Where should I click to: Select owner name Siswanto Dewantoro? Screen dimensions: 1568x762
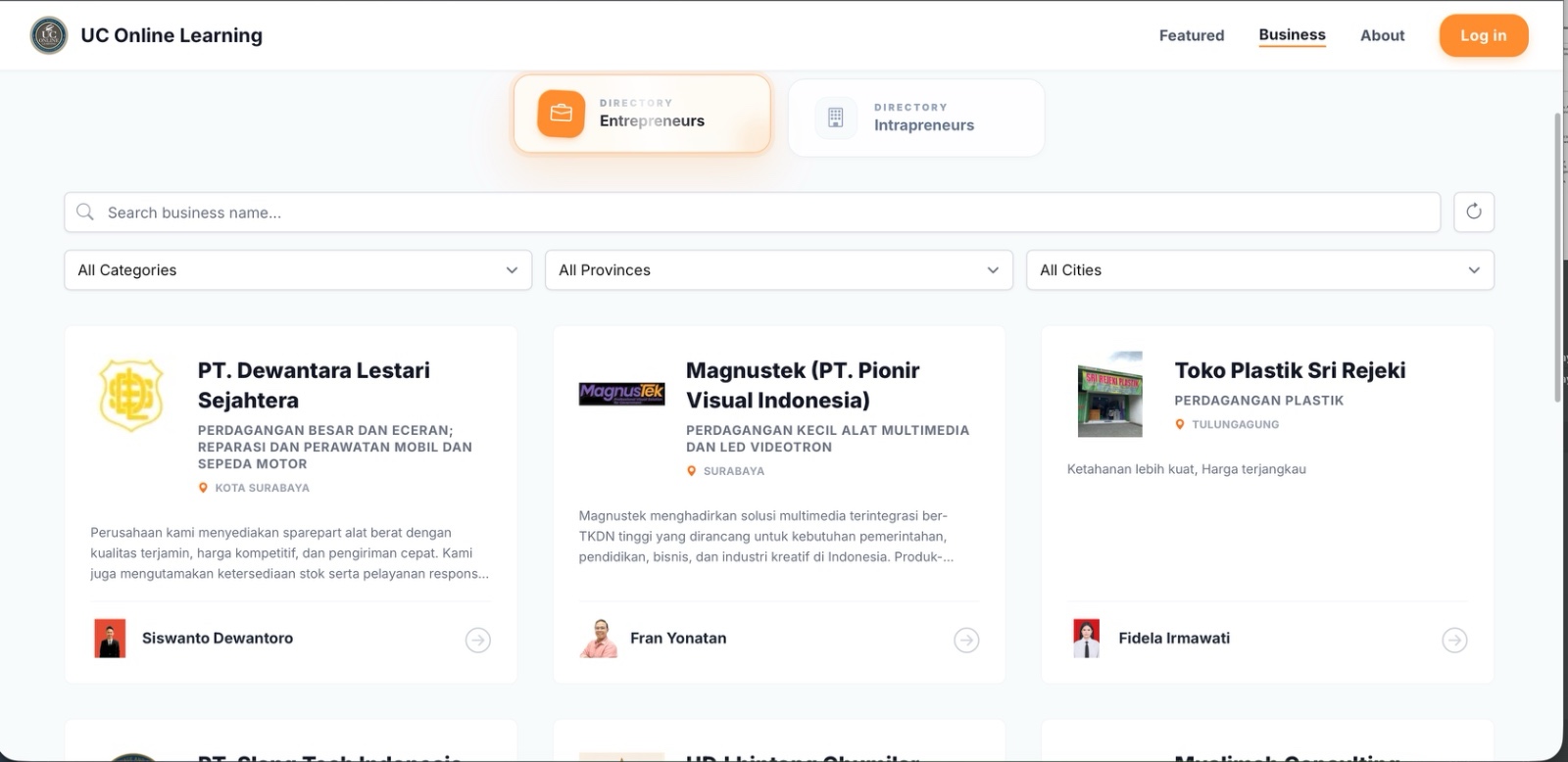point(218,638)
